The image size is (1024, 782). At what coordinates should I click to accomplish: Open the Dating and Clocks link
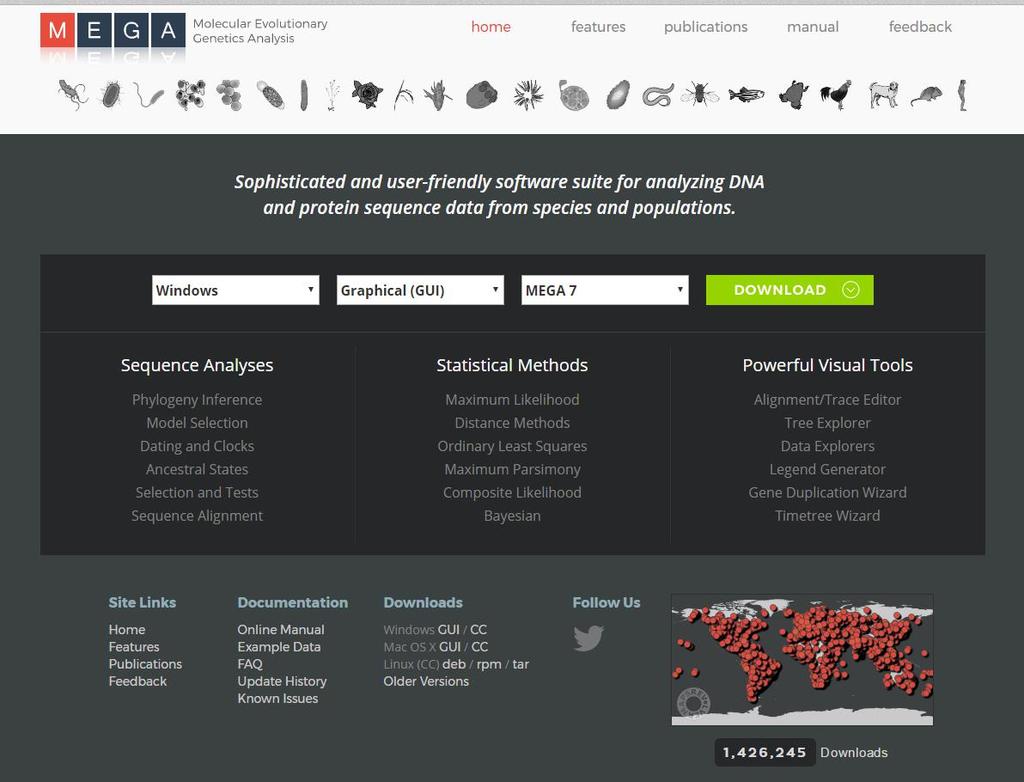coord(197,446)
